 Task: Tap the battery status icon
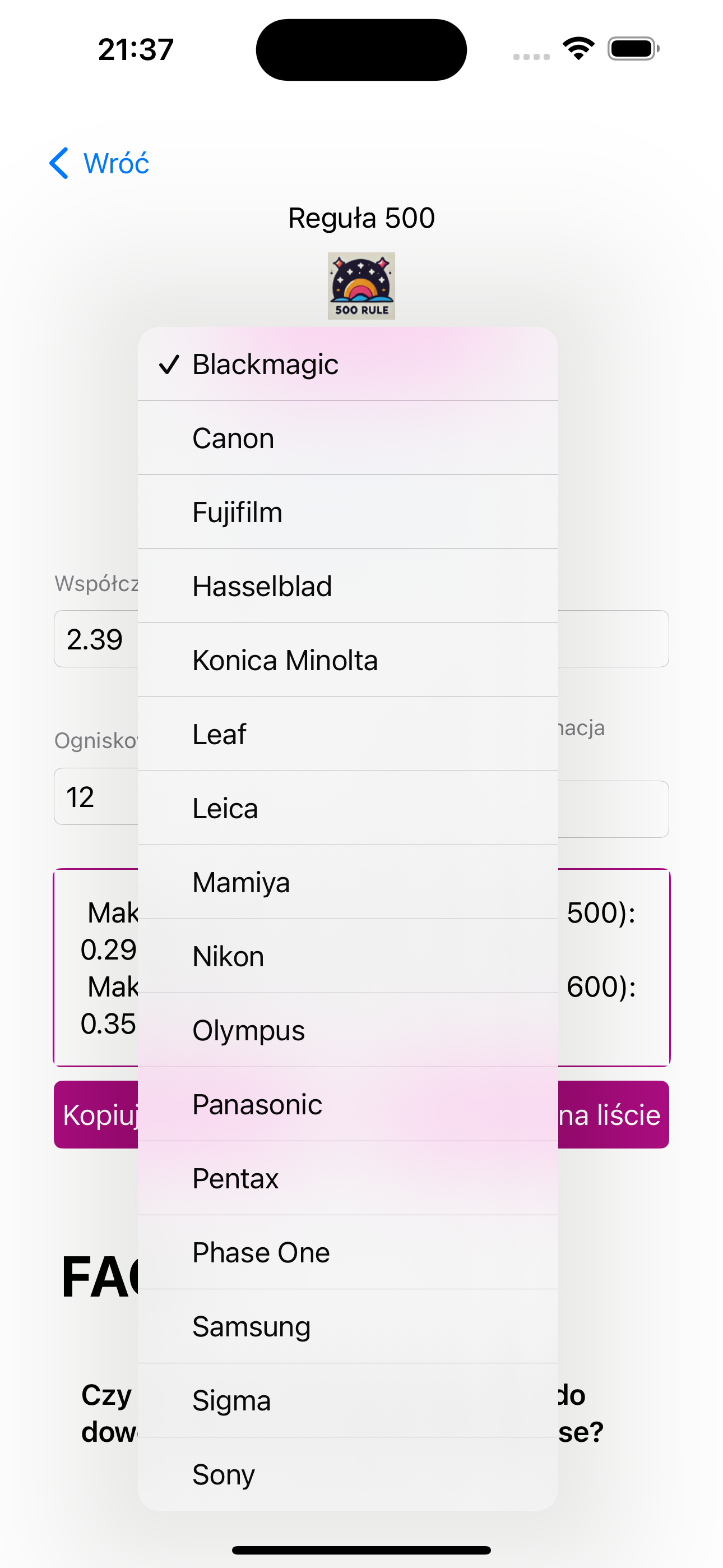pos(633,49)
